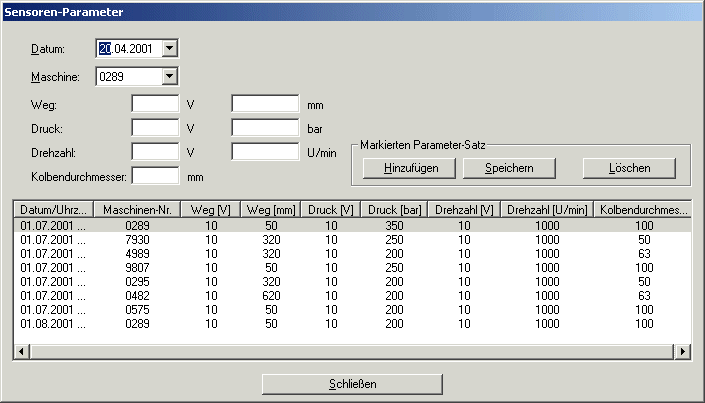Select the Drehzahl U/min input field
This screenshot has height=403, width=705.
click(x=265, y=152)
